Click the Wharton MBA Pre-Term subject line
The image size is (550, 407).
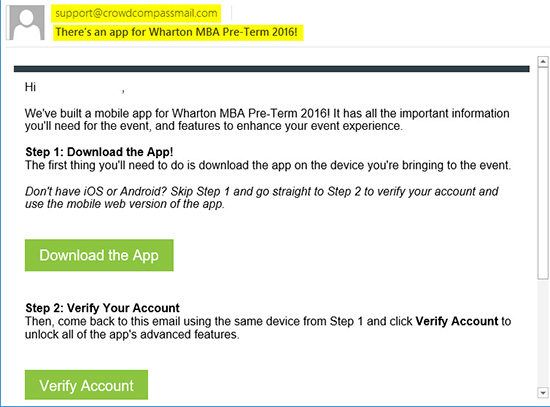coord(176,32)
